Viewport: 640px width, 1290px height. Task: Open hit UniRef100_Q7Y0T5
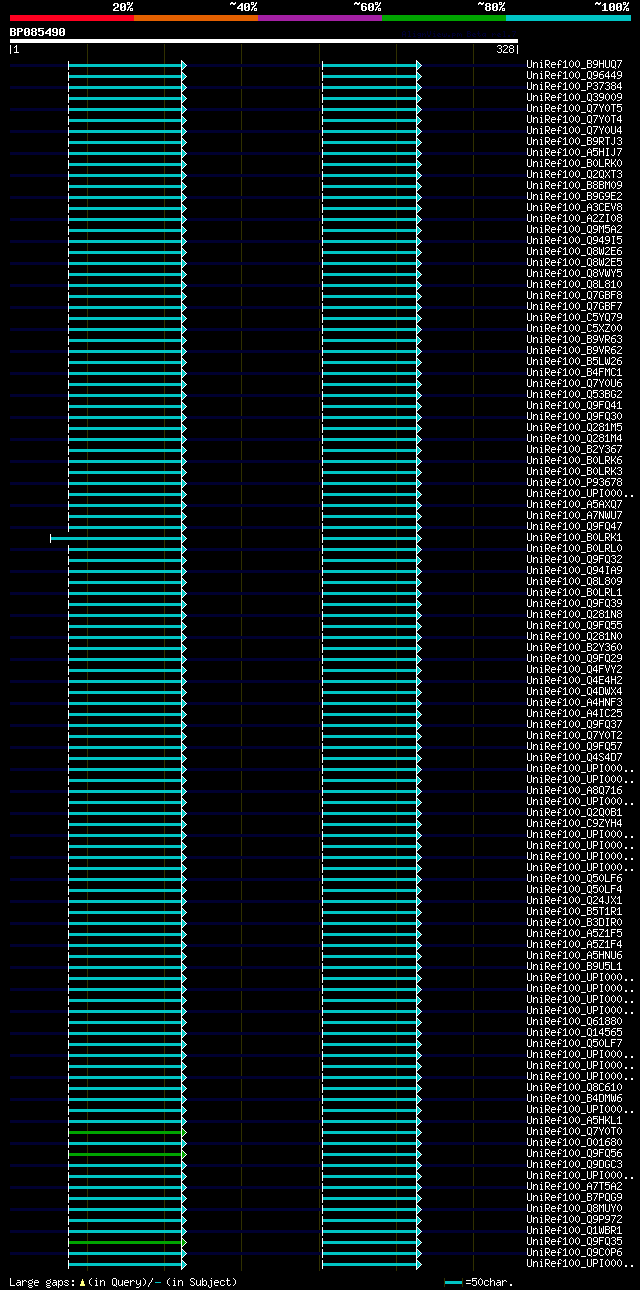pyautogui.click(x=575, y=109)
